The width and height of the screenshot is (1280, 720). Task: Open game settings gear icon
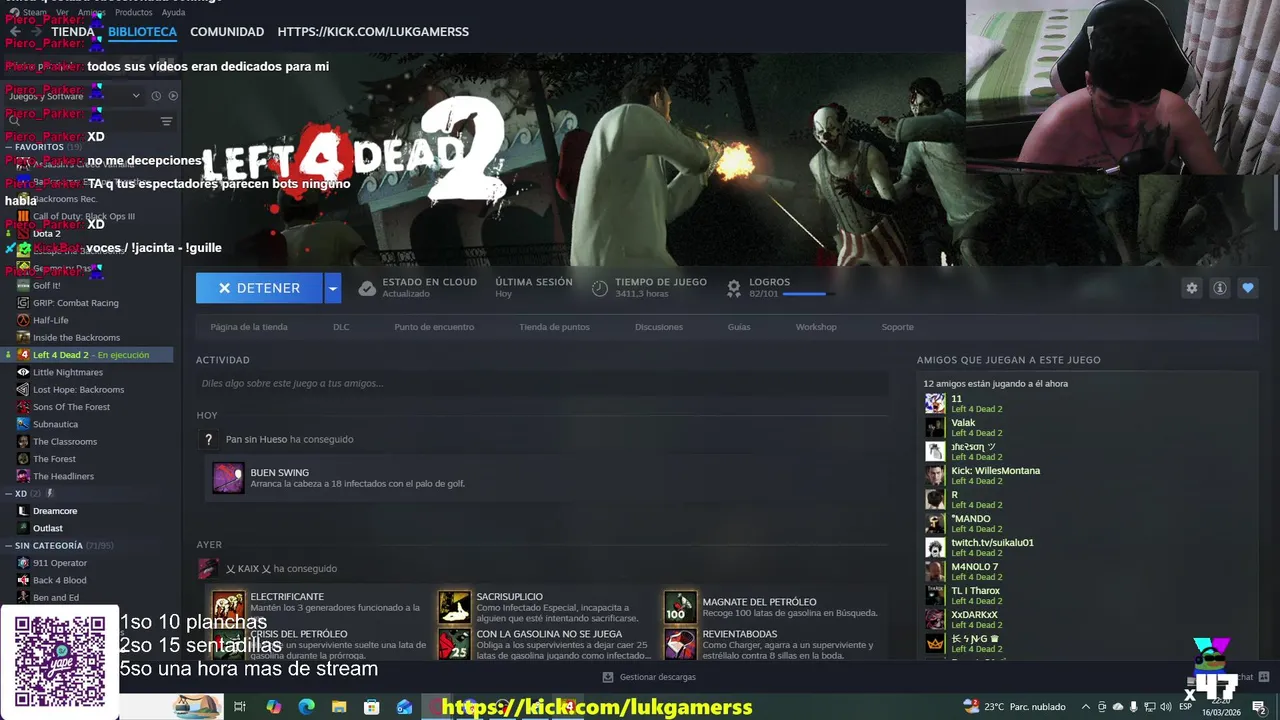tap(1191, 288)
